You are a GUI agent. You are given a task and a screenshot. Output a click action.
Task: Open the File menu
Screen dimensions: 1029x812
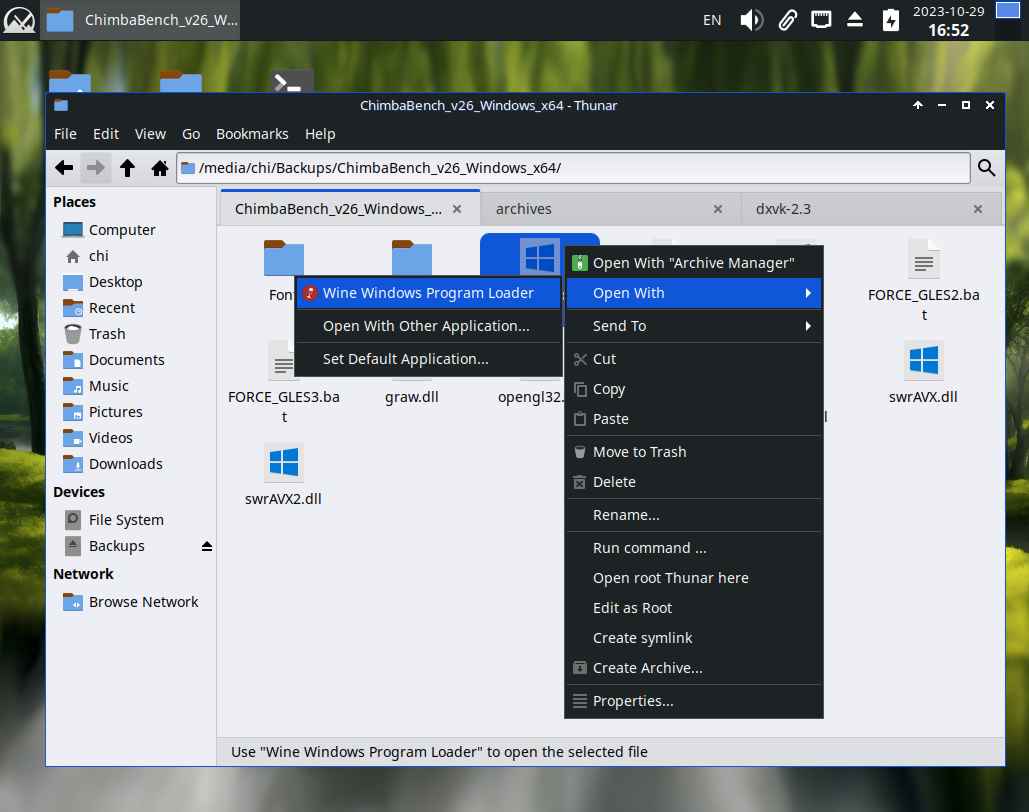pyautogui.click(x=65, y=134)
